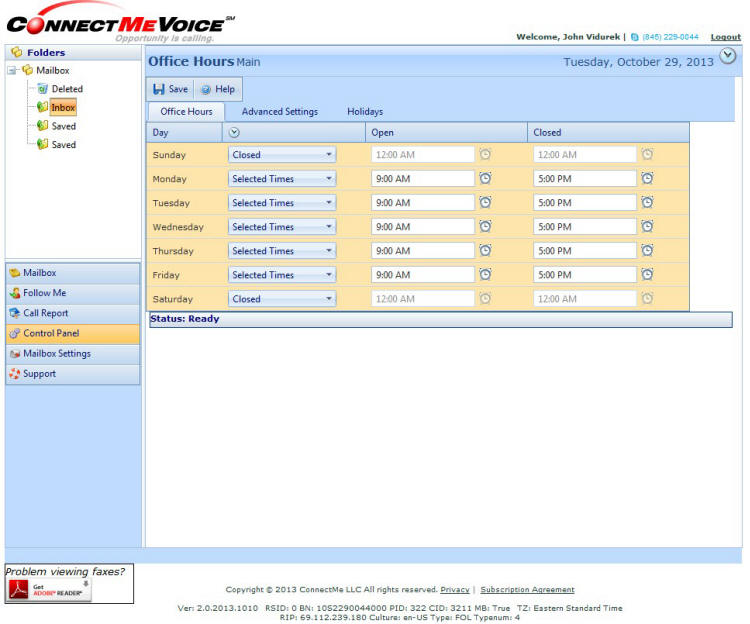Click the Friday closed time field
This screenshot has width=750, height=624.
tap(585, 274)
